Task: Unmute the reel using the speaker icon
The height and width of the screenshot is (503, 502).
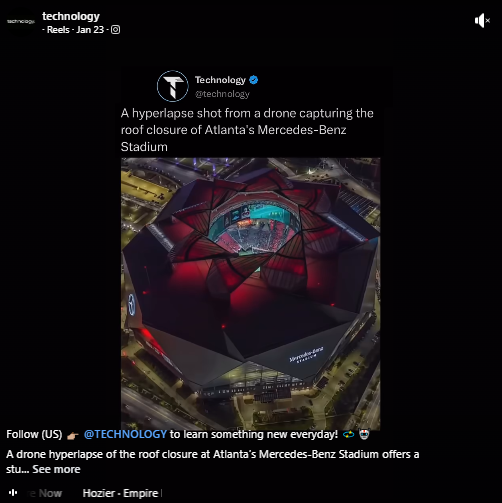Action: 482,21
